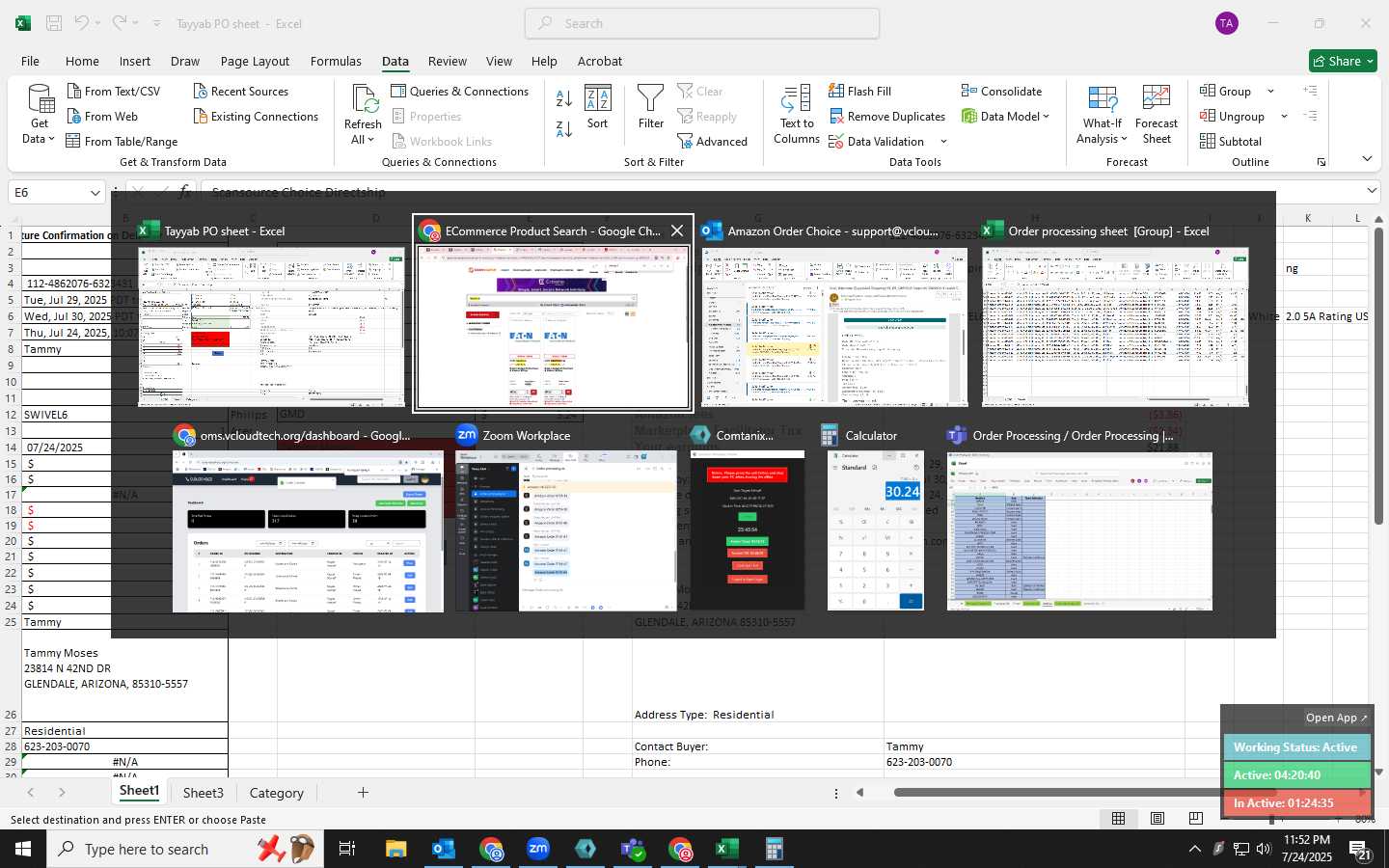Viewport: 1389px width, 868px height.
Task: Click the Ungroup outline icon
Action: click(1208, 116)
